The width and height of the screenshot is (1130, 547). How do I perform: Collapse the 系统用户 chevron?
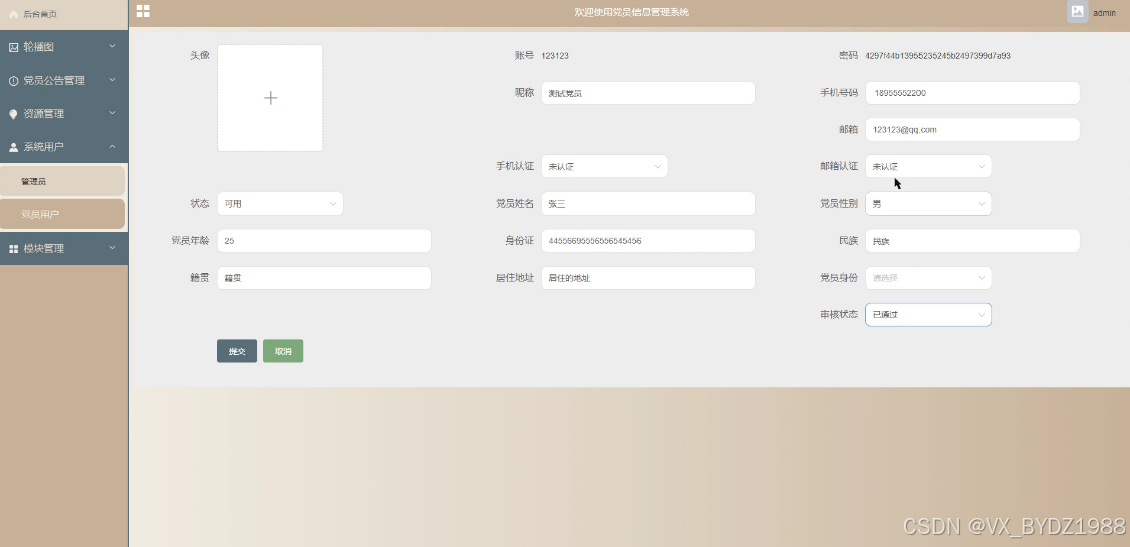112,146
